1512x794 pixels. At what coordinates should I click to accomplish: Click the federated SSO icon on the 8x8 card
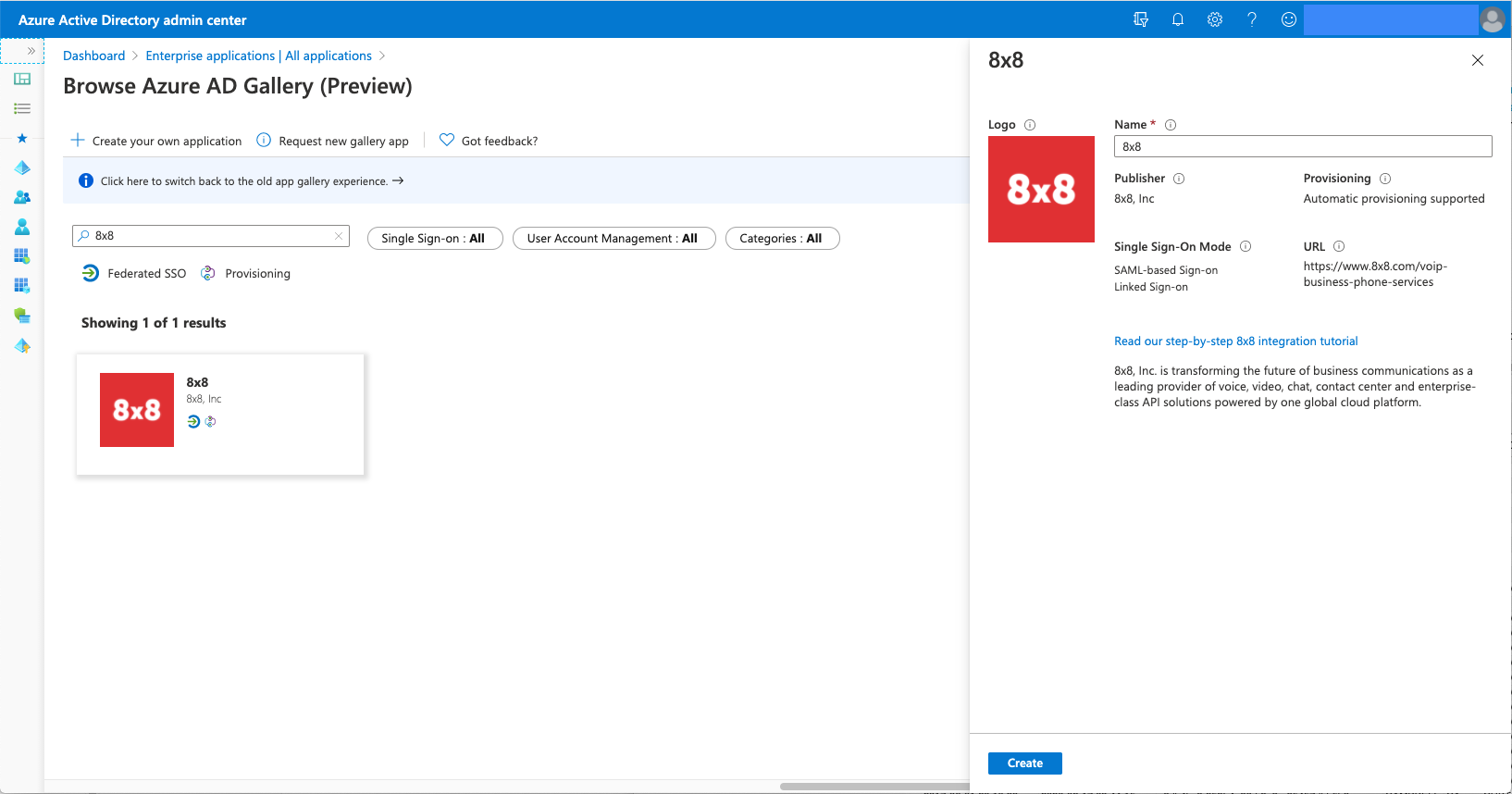[x=193, y=422]
